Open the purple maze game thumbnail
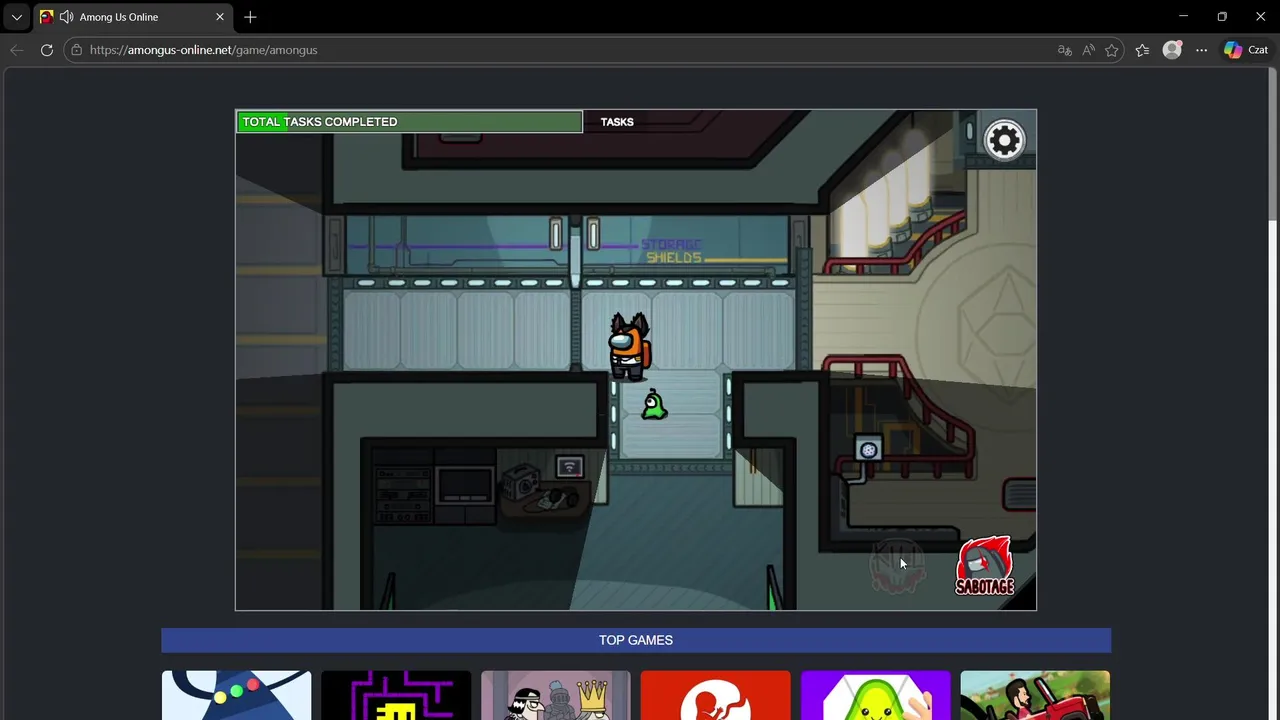The height and width of the screenshot is (720, 1280). pos(396,695)
